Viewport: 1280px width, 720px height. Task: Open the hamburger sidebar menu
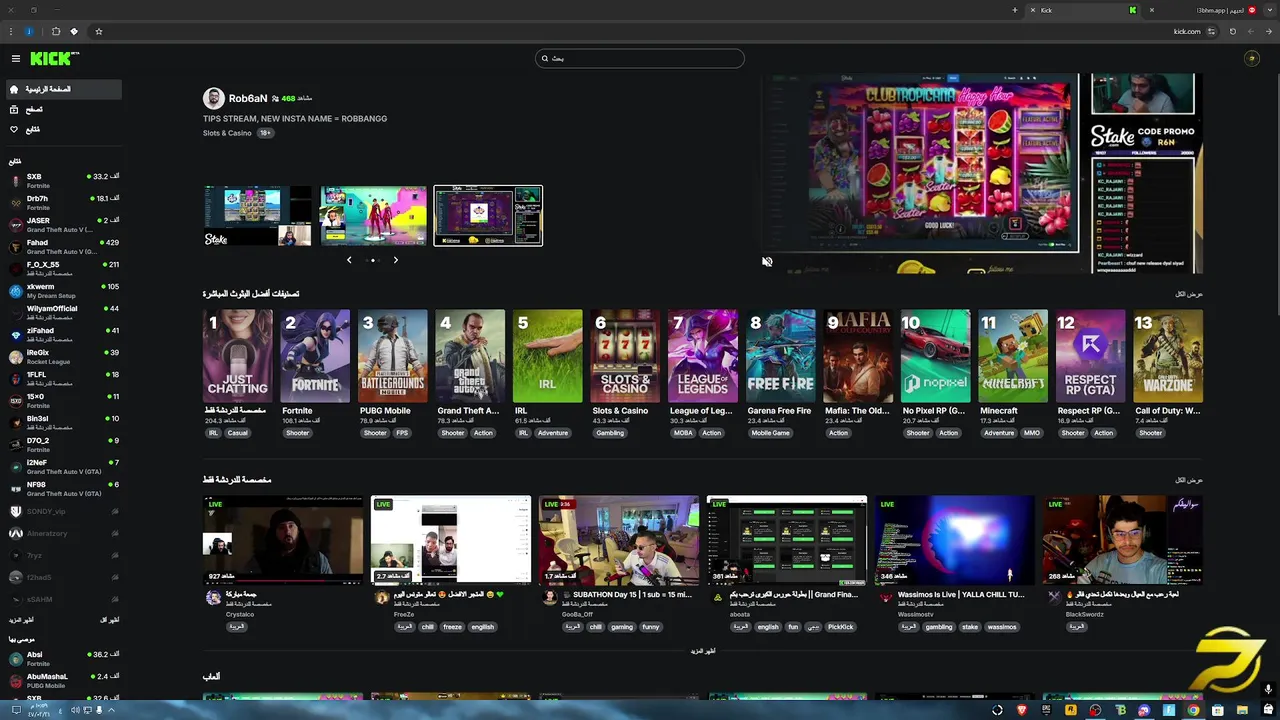pyautogui.click(x=16, y=59)
